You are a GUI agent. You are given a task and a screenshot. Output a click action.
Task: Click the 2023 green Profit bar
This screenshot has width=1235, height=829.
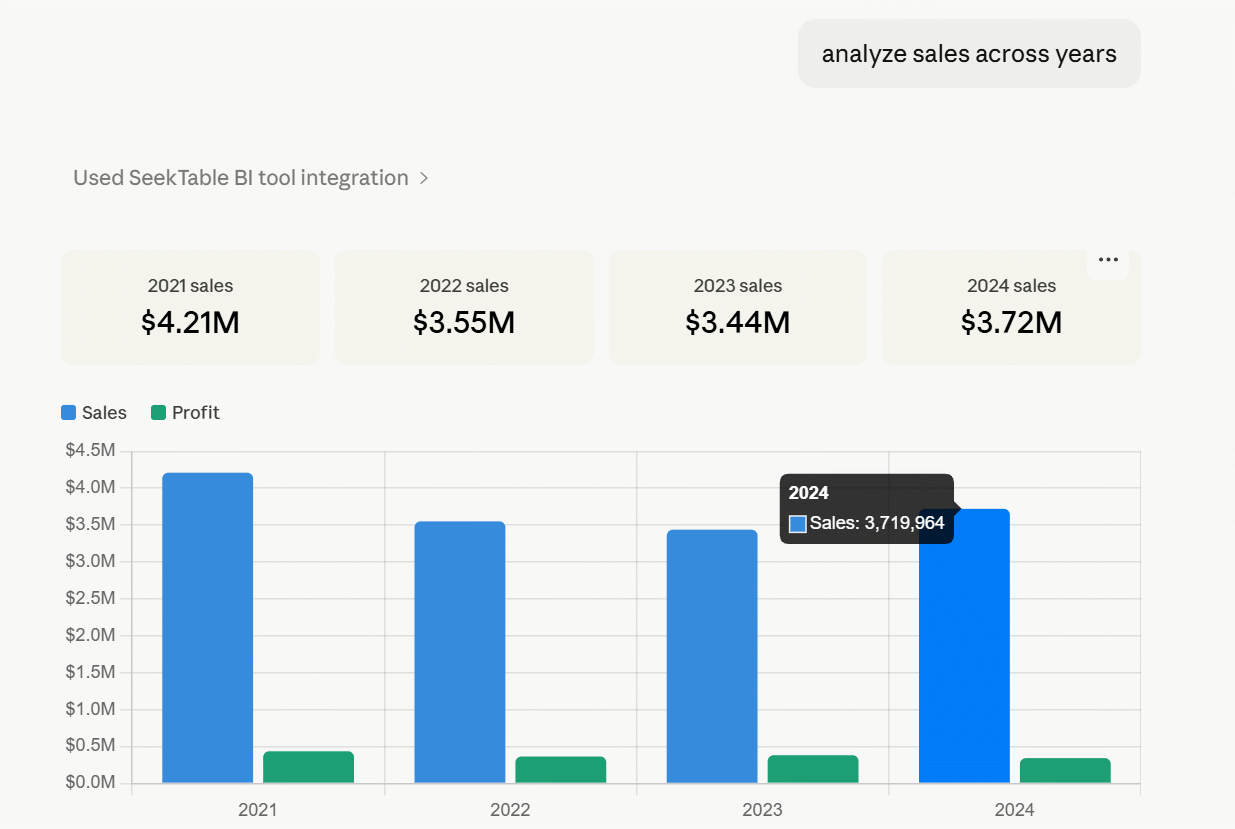click(813, 769)
